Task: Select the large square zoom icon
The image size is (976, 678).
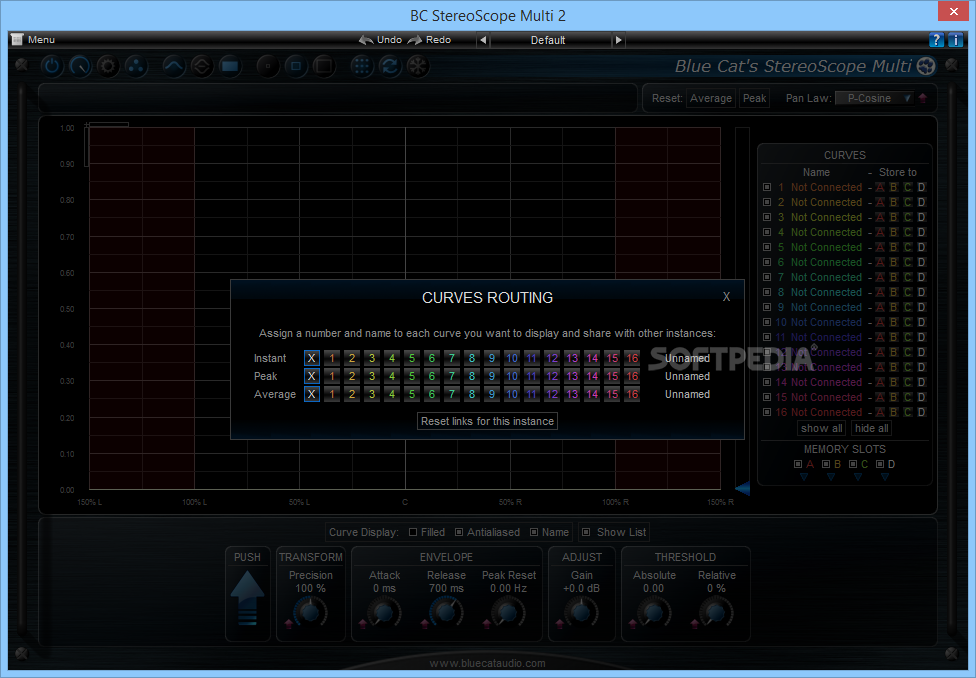Action: pyautogui.click(x=324, y=66)
